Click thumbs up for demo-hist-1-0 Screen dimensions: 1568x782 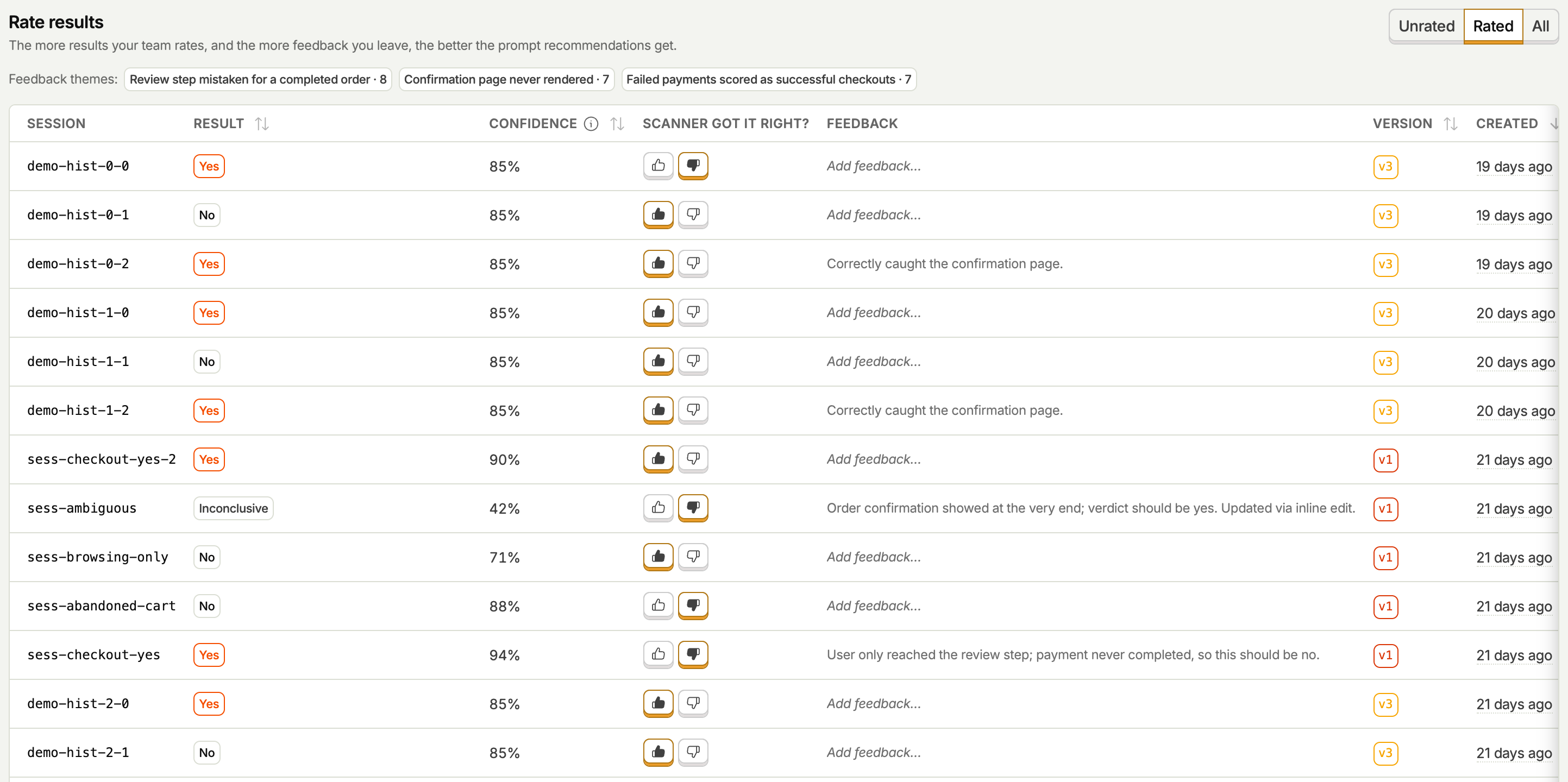pos(658,312)
